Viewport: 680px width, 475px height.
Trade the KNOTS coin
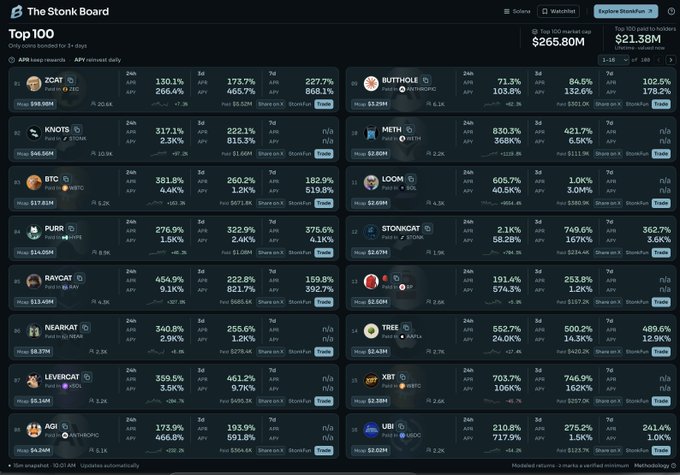click(x=324, y=154)
